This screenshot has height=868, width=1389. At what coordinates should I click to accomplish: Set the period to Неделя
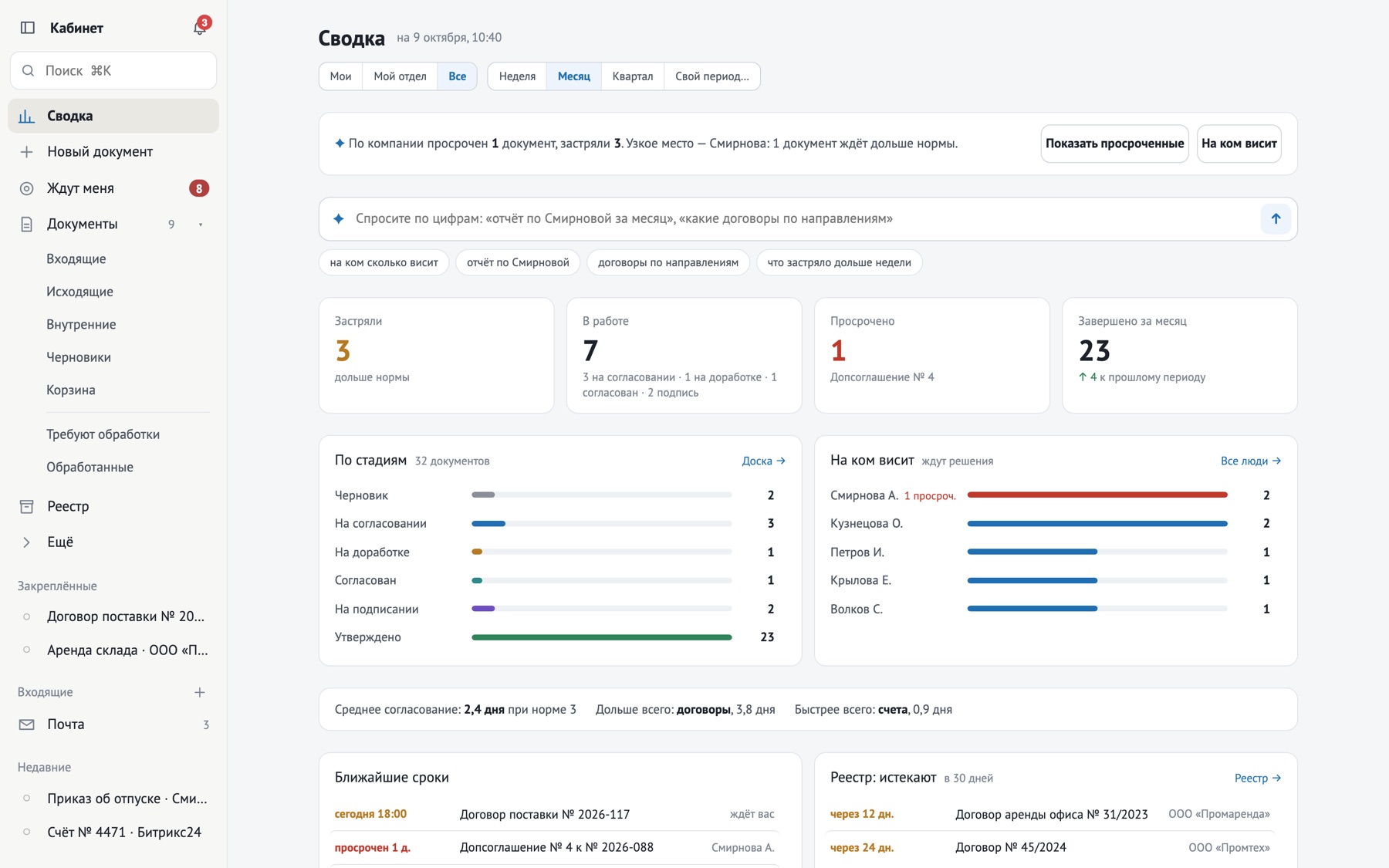coord(517,76)
